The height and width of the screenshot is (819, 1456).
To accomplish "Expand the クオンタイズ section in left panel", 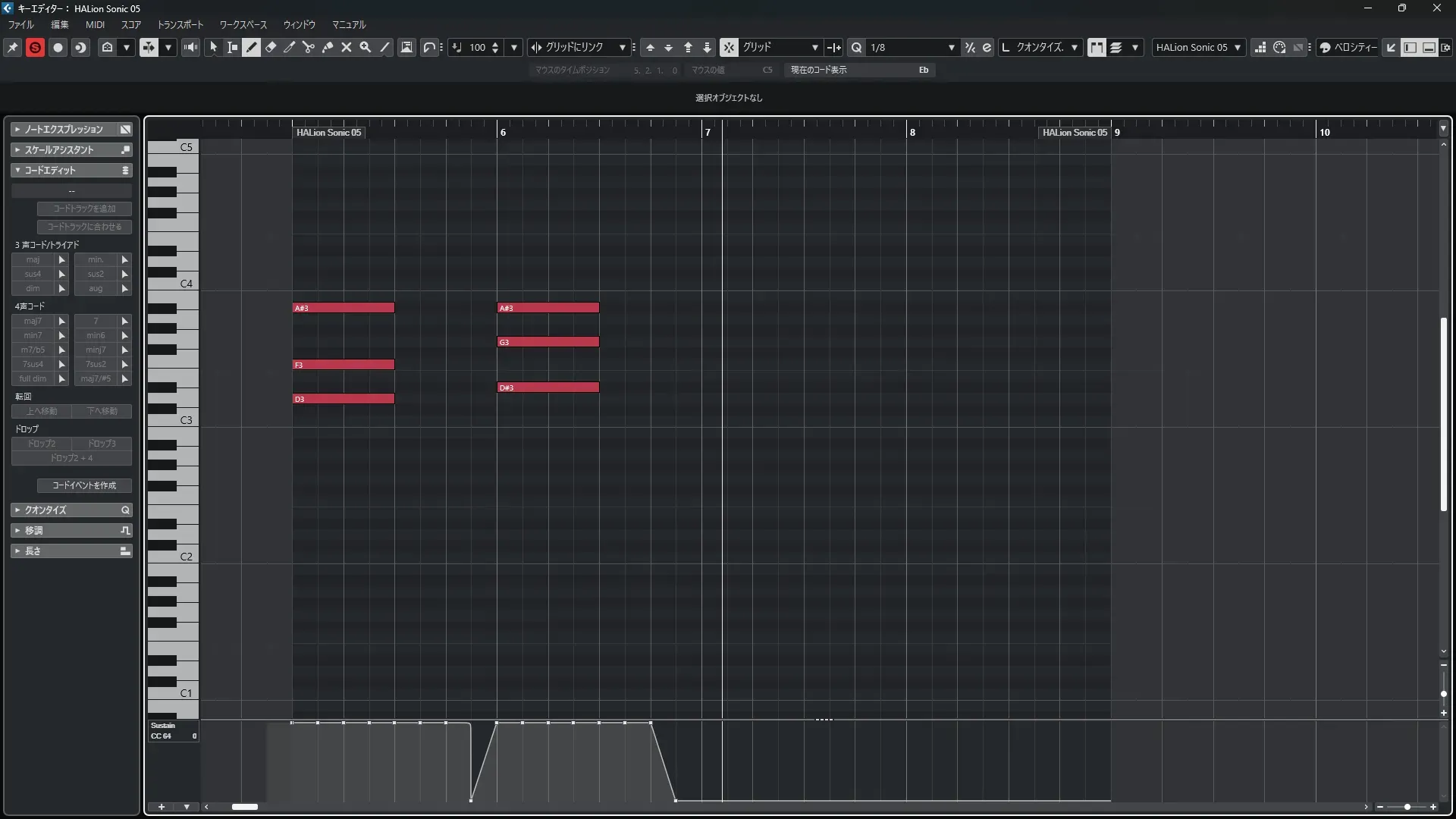I will 71,510.
